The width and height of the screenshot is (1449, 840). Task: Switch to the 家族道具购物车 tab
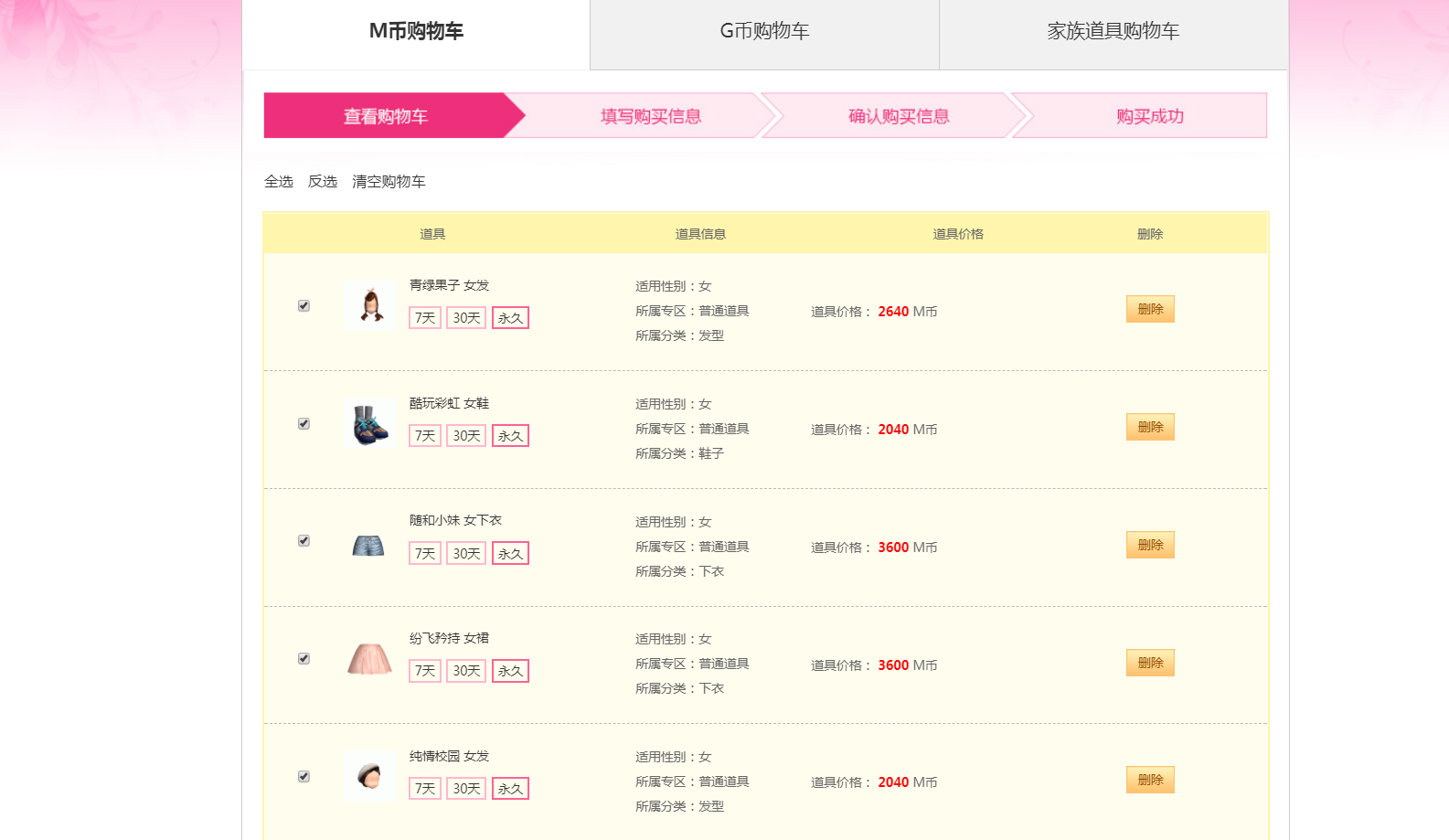coord(1113,34)
